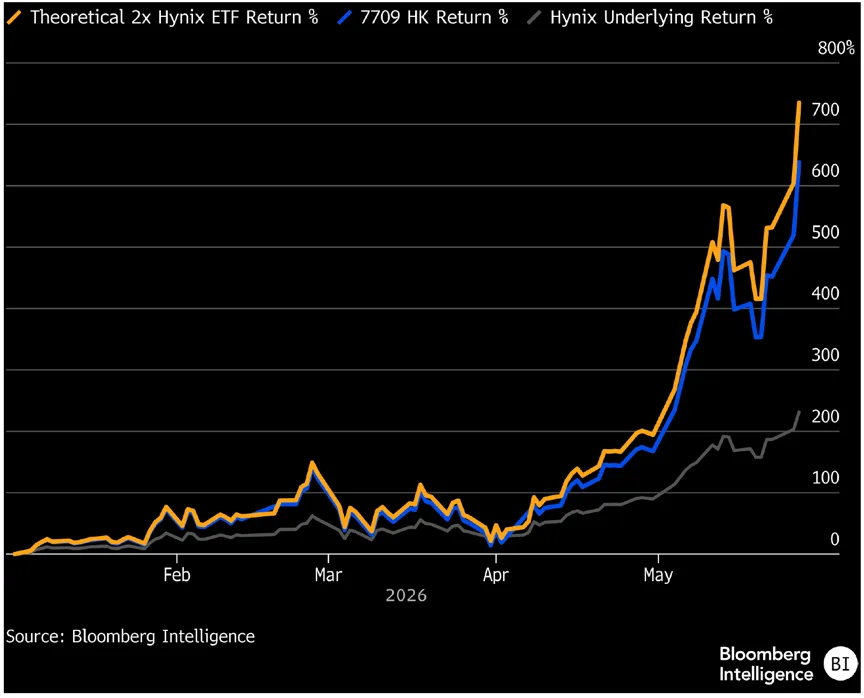Click the orange Theoretical 2x Hynix legend marker

14,17
